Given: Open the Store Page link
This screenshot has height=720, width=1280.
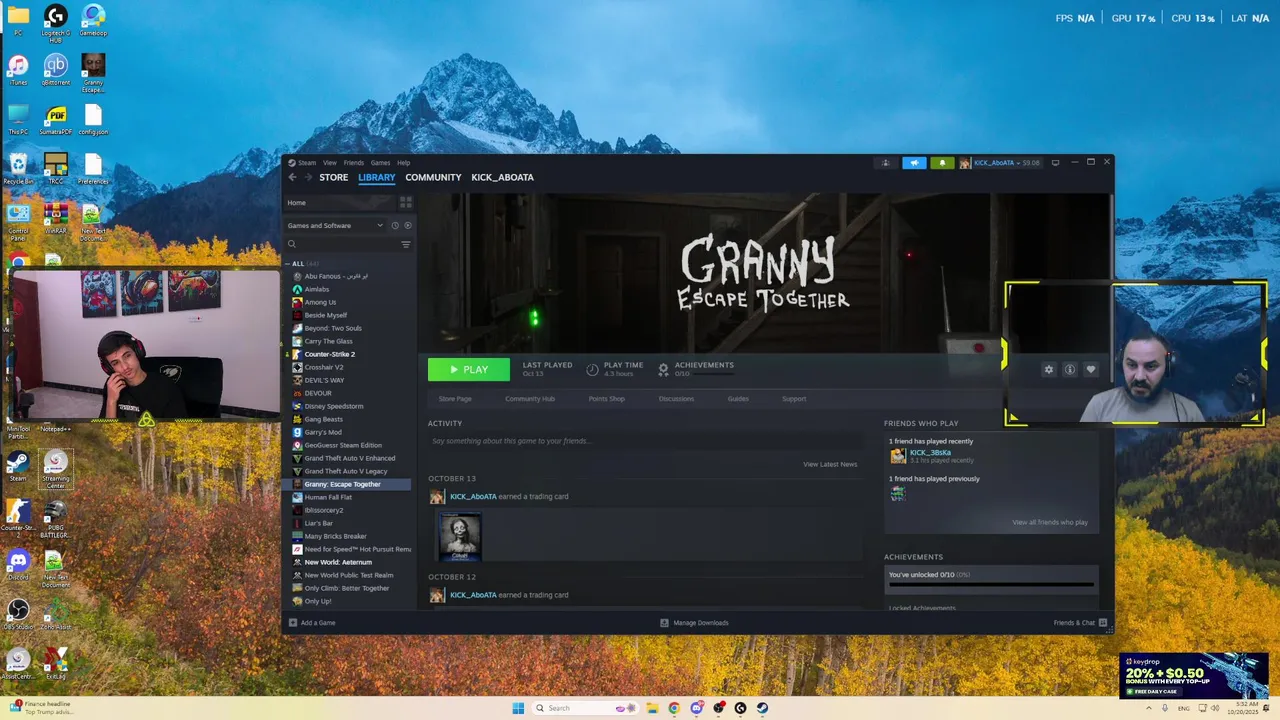Looking at the screenshot, I should tap(455, 399).
